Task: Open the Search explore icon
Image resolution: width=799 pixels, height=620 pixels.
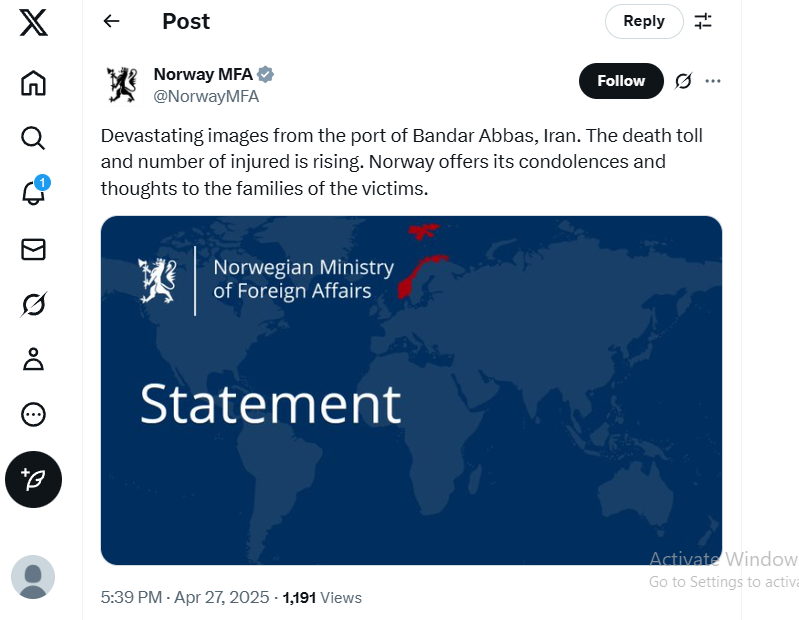Action: click(33, 138)
